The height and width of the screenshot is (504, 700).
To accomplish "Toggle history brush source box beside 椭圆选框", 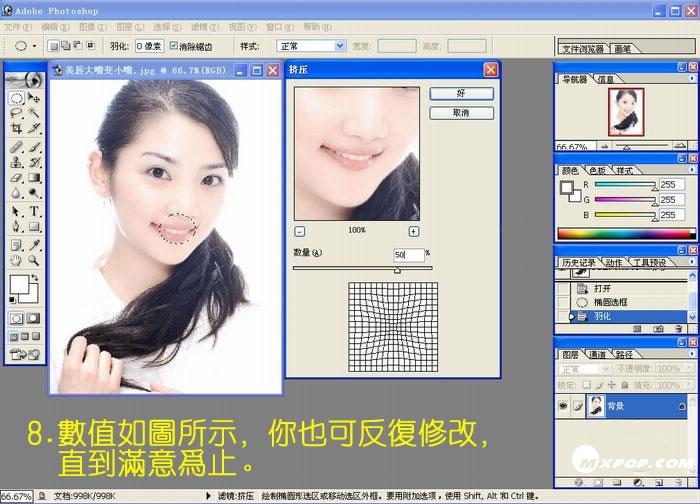I will pyautogui.click(x=563, y=302).
